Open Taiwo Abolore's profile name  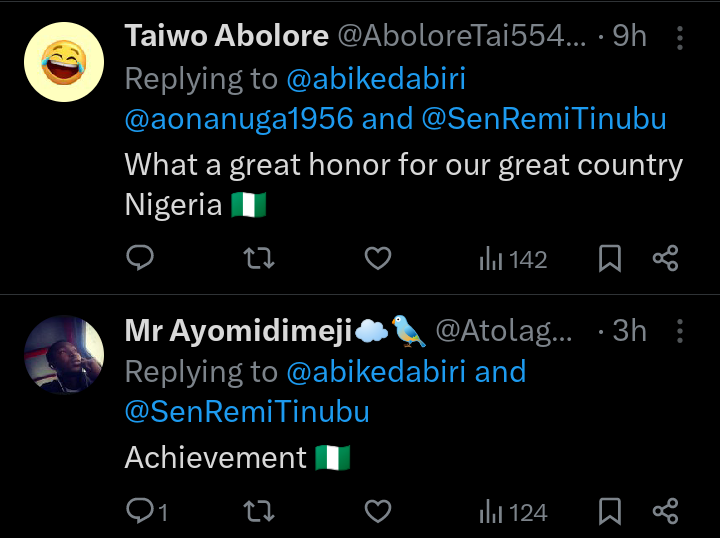coord(226,37)
